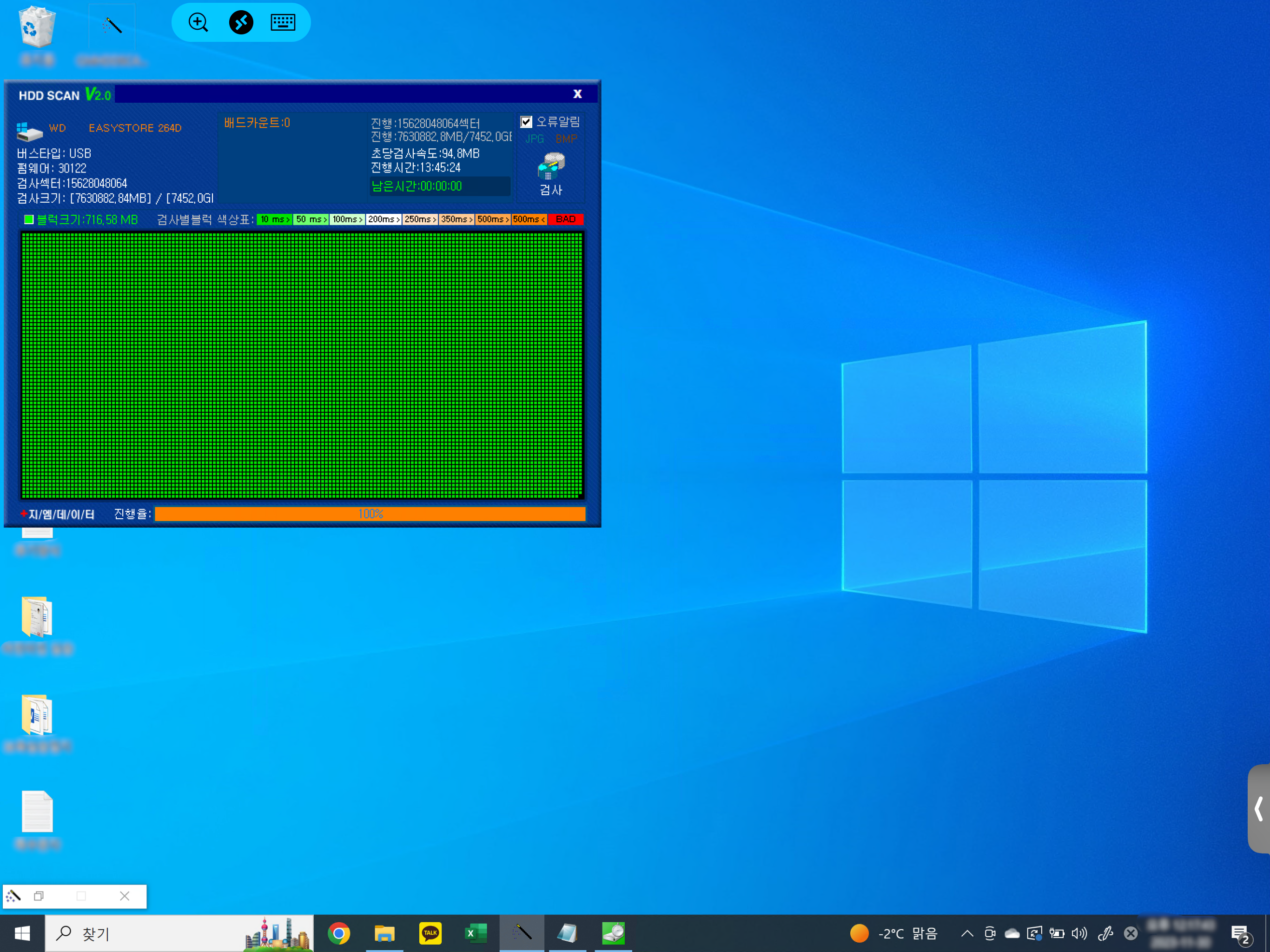
Task: Click the BMP save format label
Action: [566, 139]
